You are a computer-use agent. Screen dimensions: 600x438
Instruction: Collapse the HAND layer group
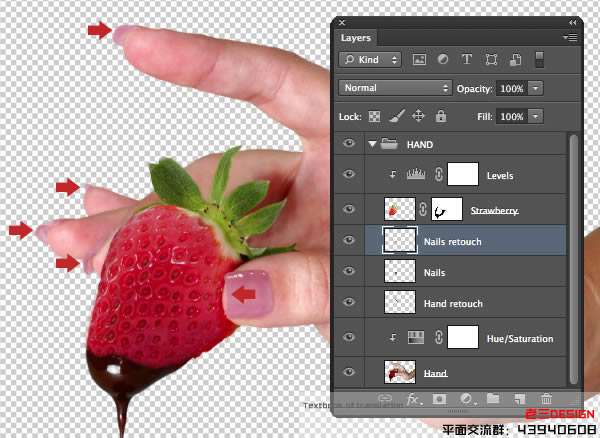pyautogui.click(x=373, y=145)
